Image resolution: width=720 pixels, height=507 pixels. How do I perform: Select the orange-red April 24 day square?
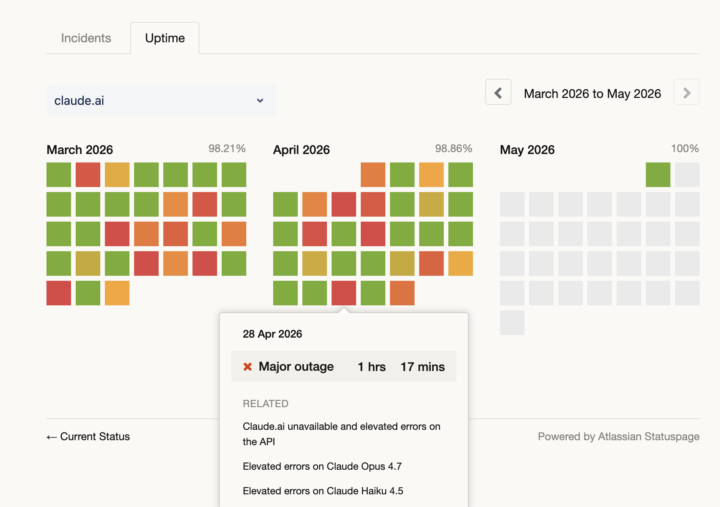[431, 263]
